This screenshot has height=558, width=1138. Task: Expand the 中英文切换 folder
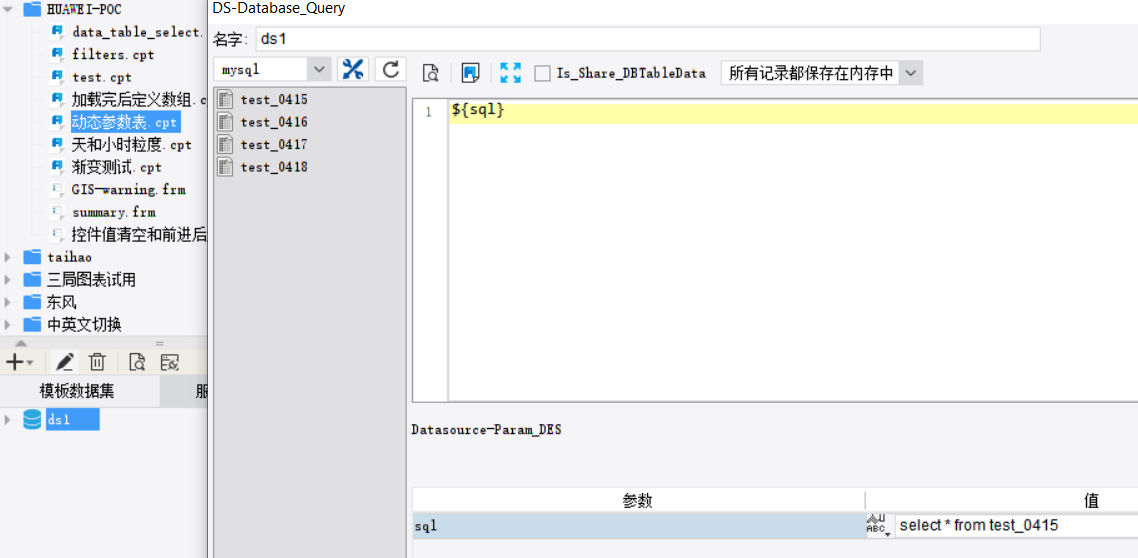pos(9,324)
